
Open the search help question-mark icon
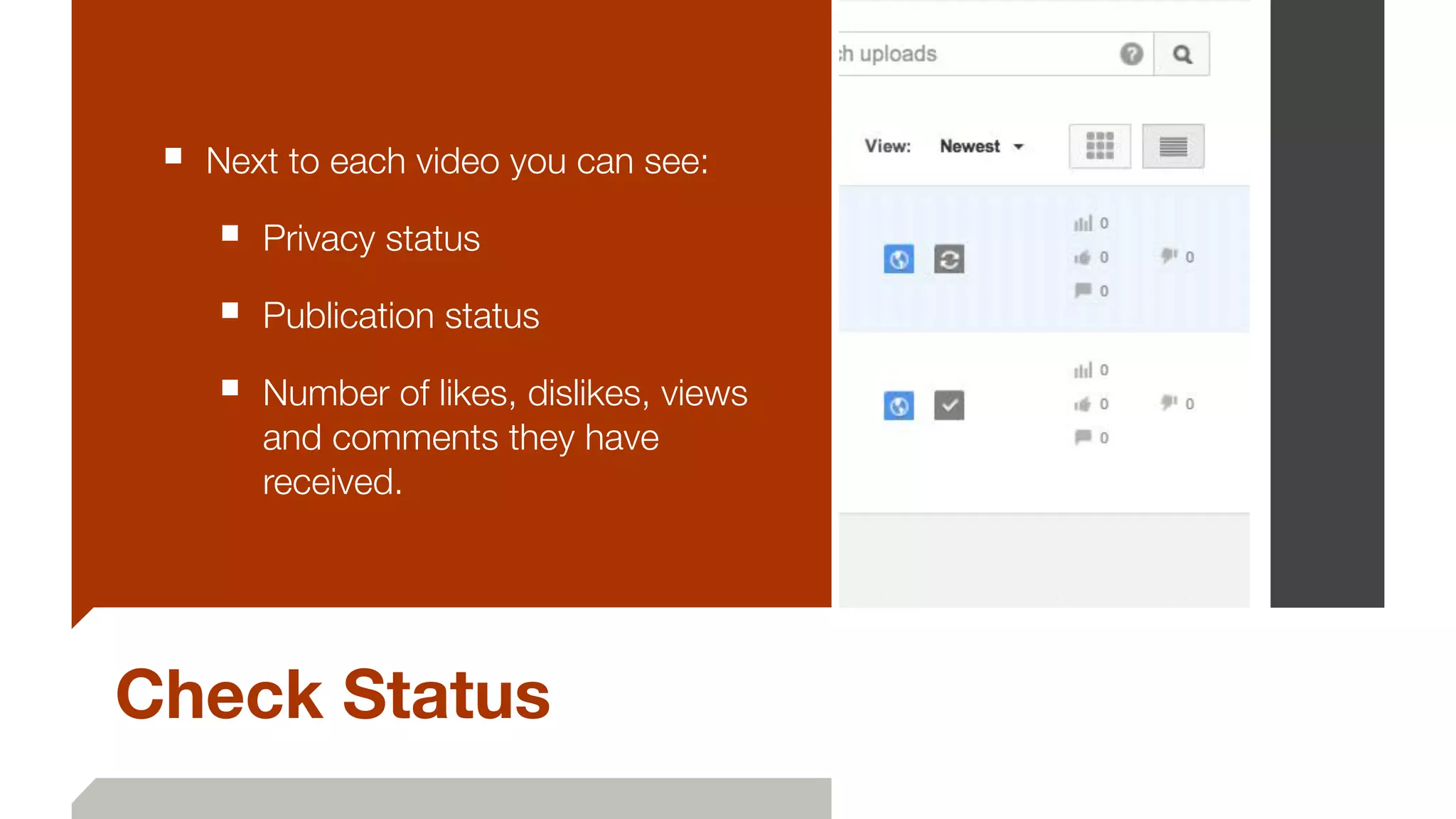pos(1131,54)
